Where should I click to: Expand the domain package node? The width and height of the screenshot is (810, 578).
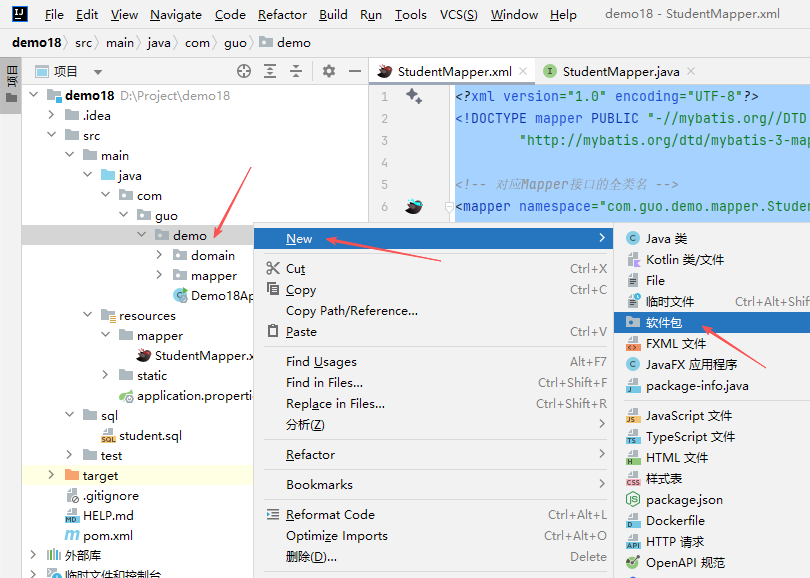pyautogui.click(x=159, y=256)
